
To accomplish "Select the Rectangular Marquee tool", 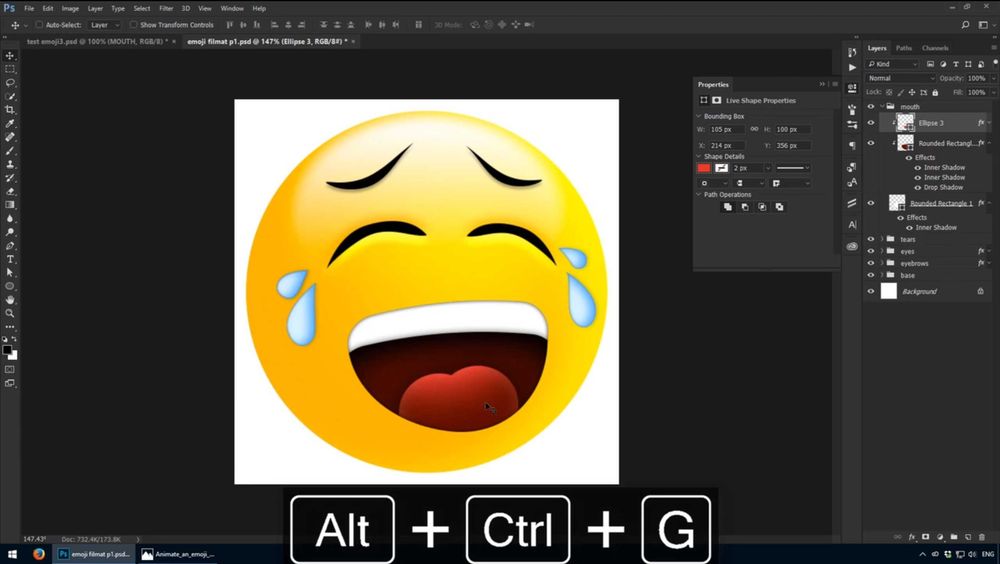I will pyautogui.click(x=10, y=70).
